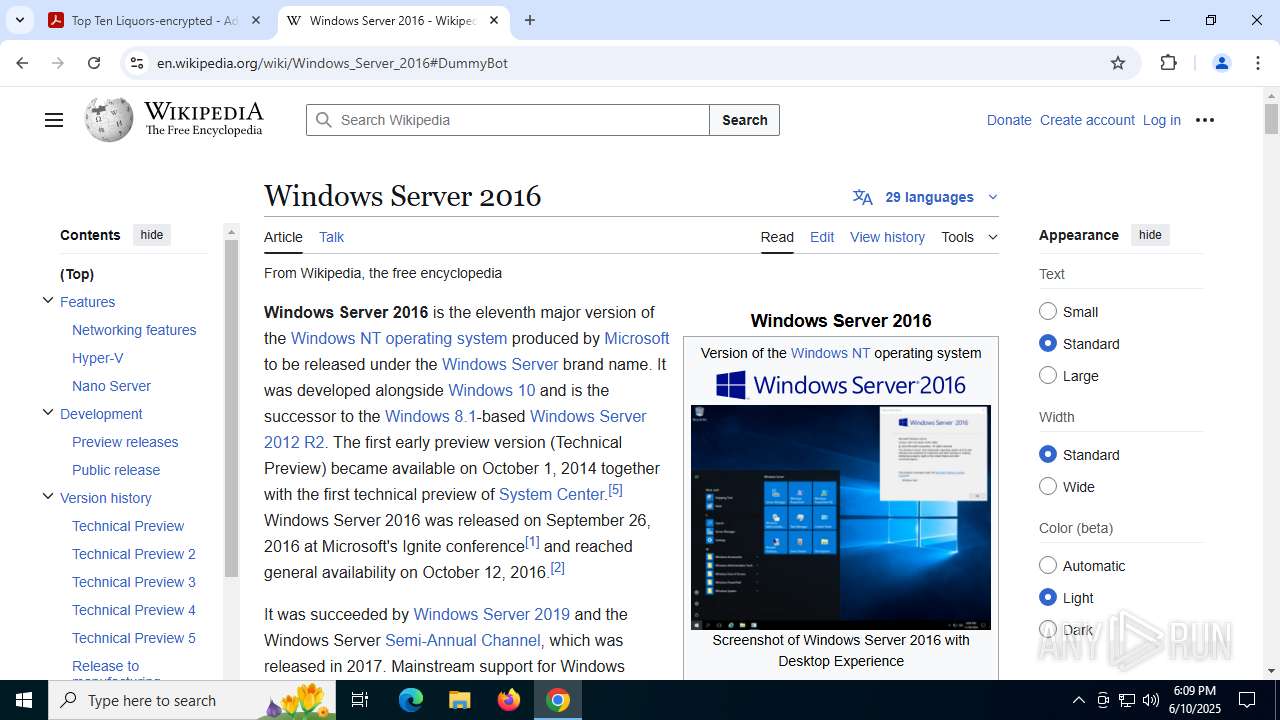Launch Firefox from taskbar
Image resolution: width=1280 pixels, height=720 pixels.
[x=509, y=700]
